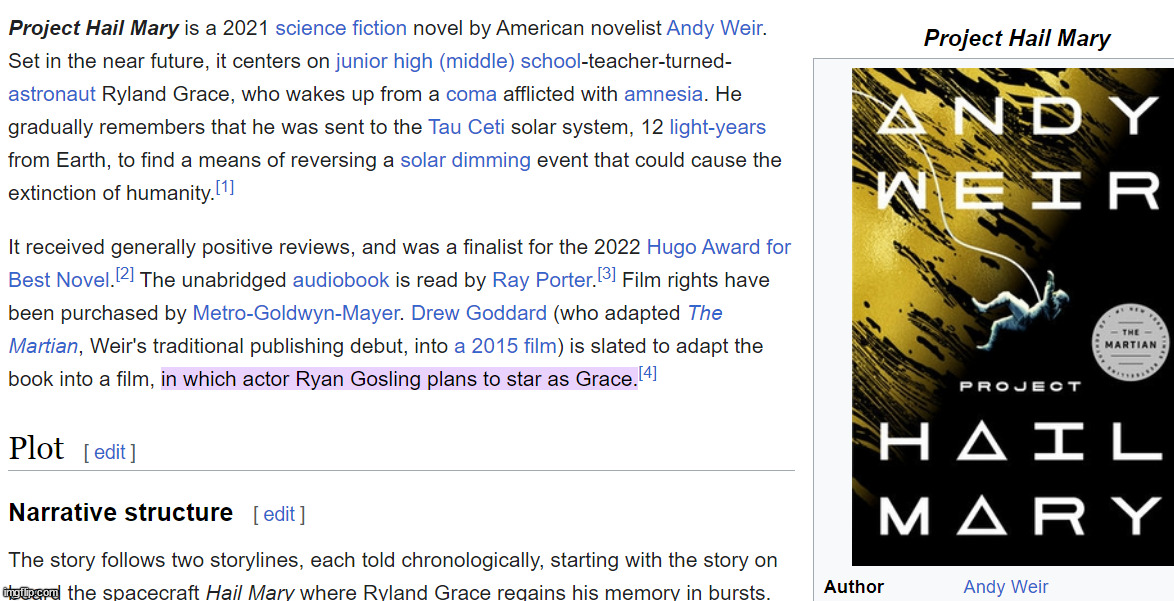Viewport: 1174px width, 601px height.
Task: Click the highlighted Ryan Gosling sentence
Action: point(399,379)
